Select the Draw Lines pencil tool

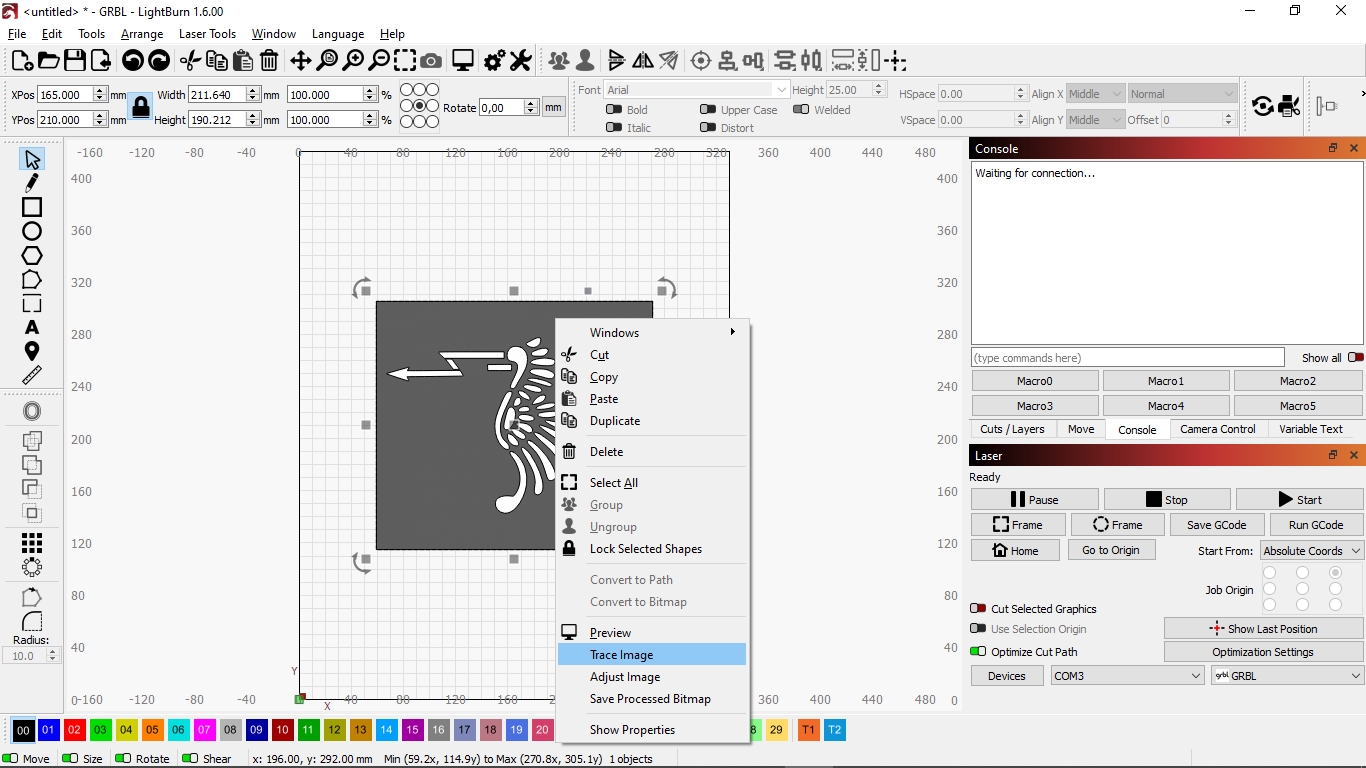(x=32, y=183)
